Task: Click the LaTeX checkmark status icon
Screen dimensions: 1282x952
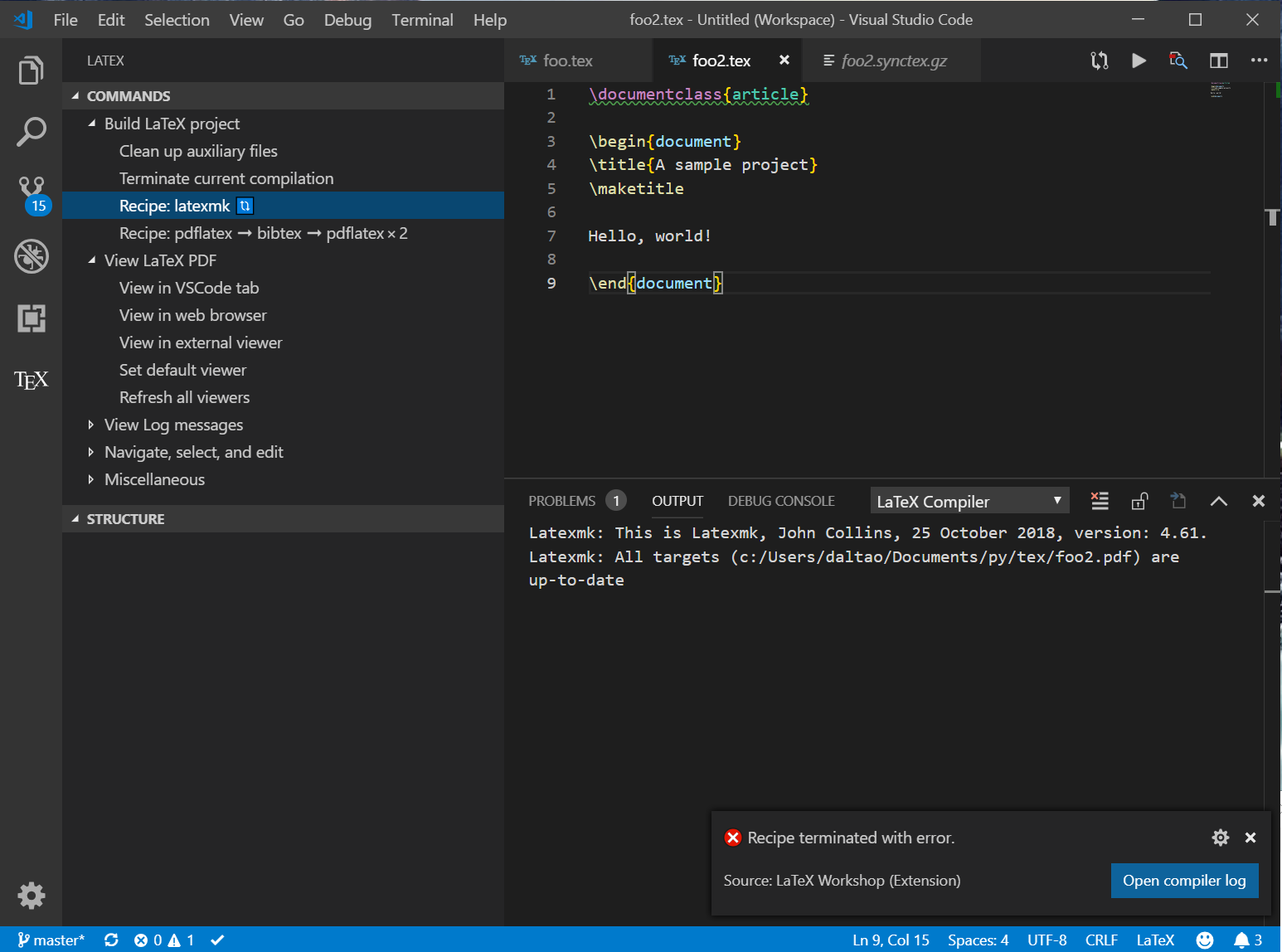Action: pyautogui.click(x=217, y=940)
